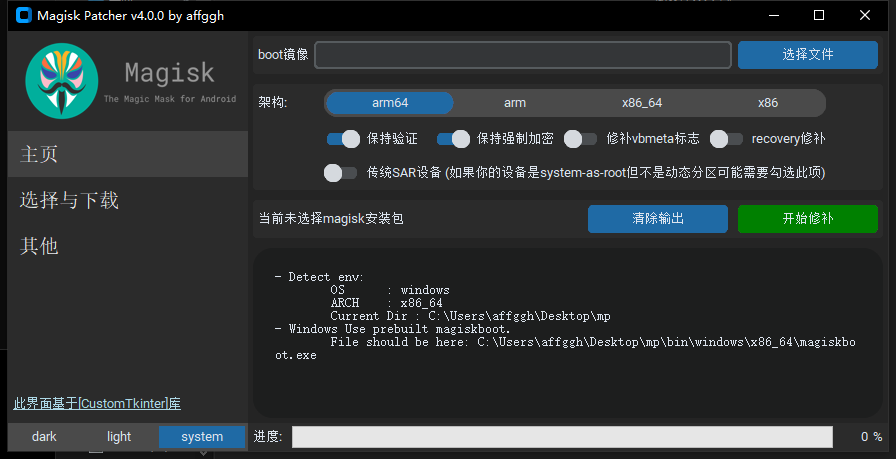Click the app icon in the title bar
This screenshot has height=459, width=896.
pyautogui.click(x=23, y=16)
